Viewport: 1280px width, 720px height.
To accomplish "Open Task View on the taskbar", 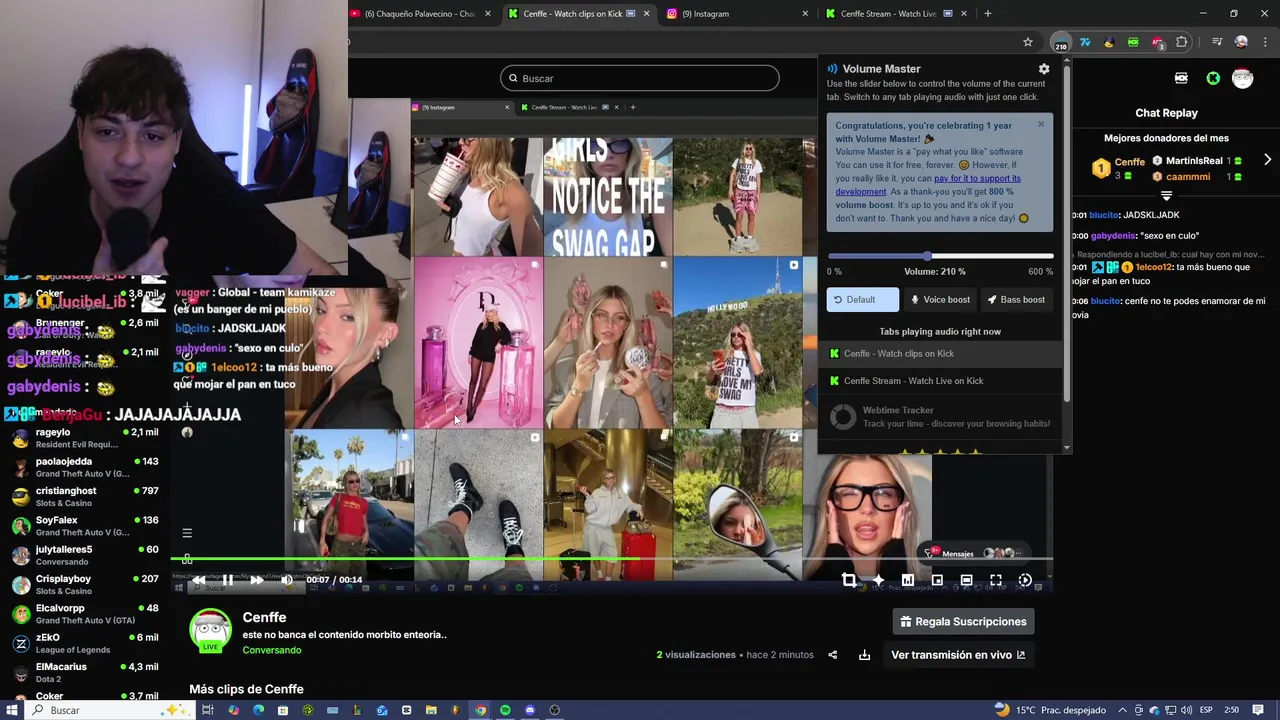I will point(208,710).
